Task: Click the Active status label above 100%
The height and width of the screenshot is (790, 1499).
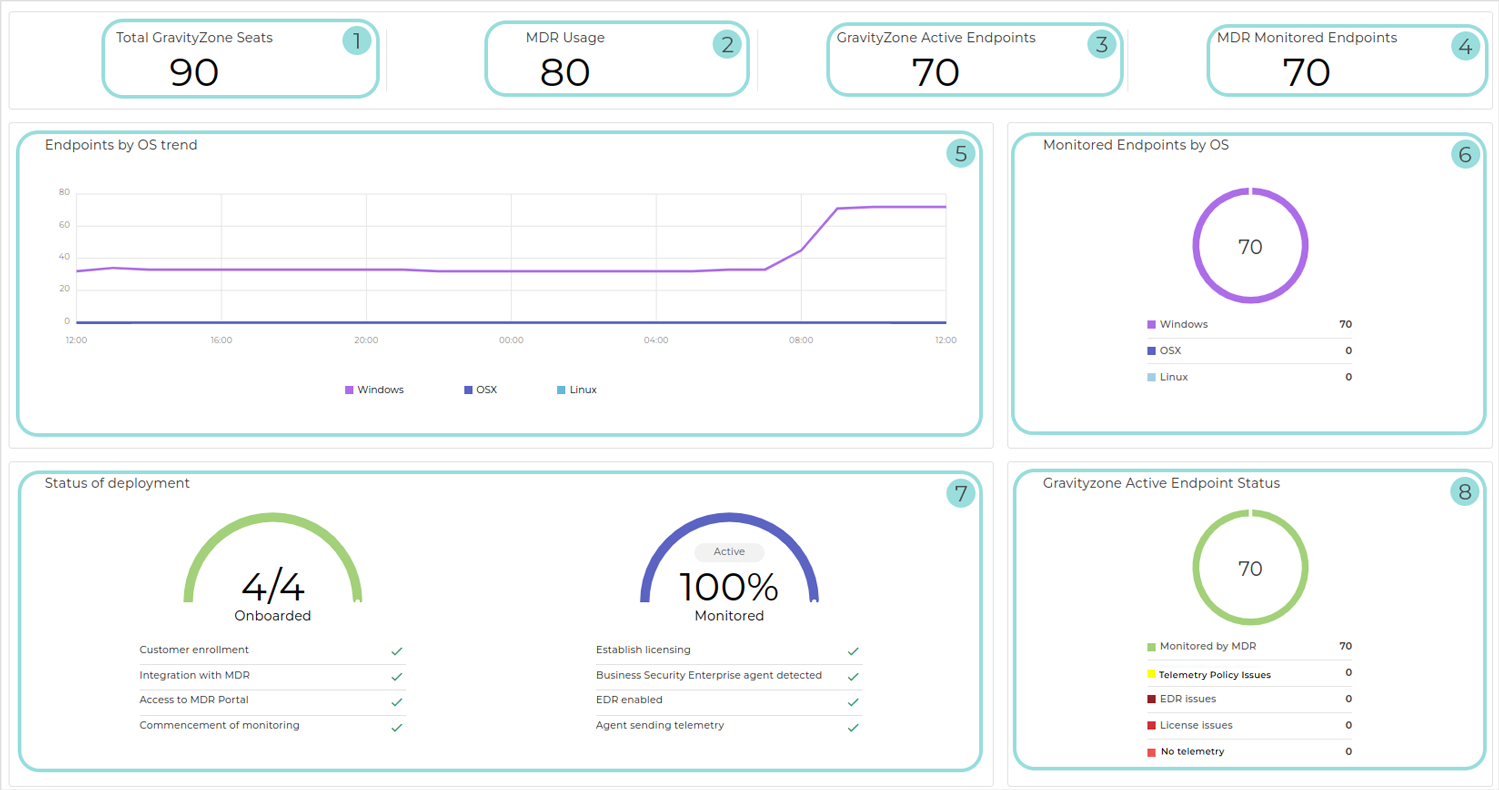Action: [729, 552]
